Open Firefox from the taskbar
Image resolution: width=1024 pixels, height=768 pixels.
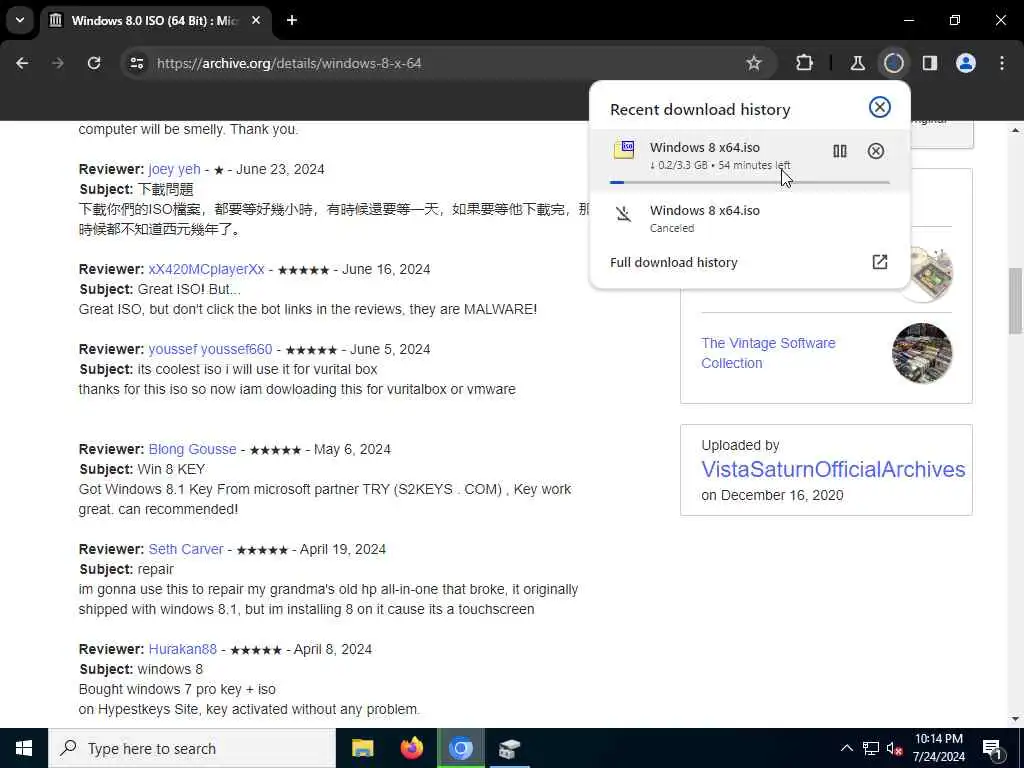[x=411, y=748]
